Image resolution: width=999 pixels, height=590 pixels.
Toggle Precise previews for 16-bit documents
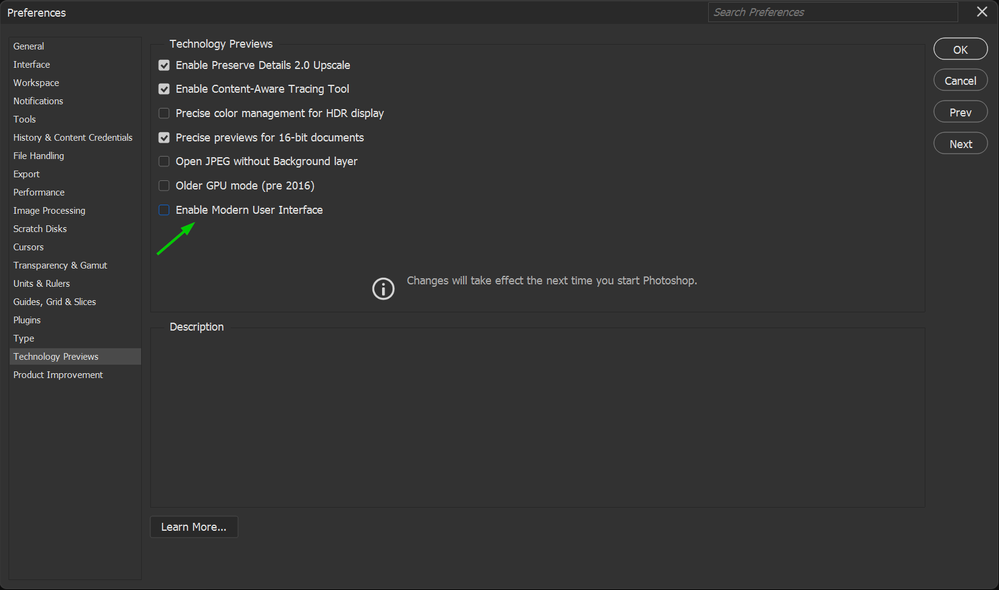[x=164, y=137]
